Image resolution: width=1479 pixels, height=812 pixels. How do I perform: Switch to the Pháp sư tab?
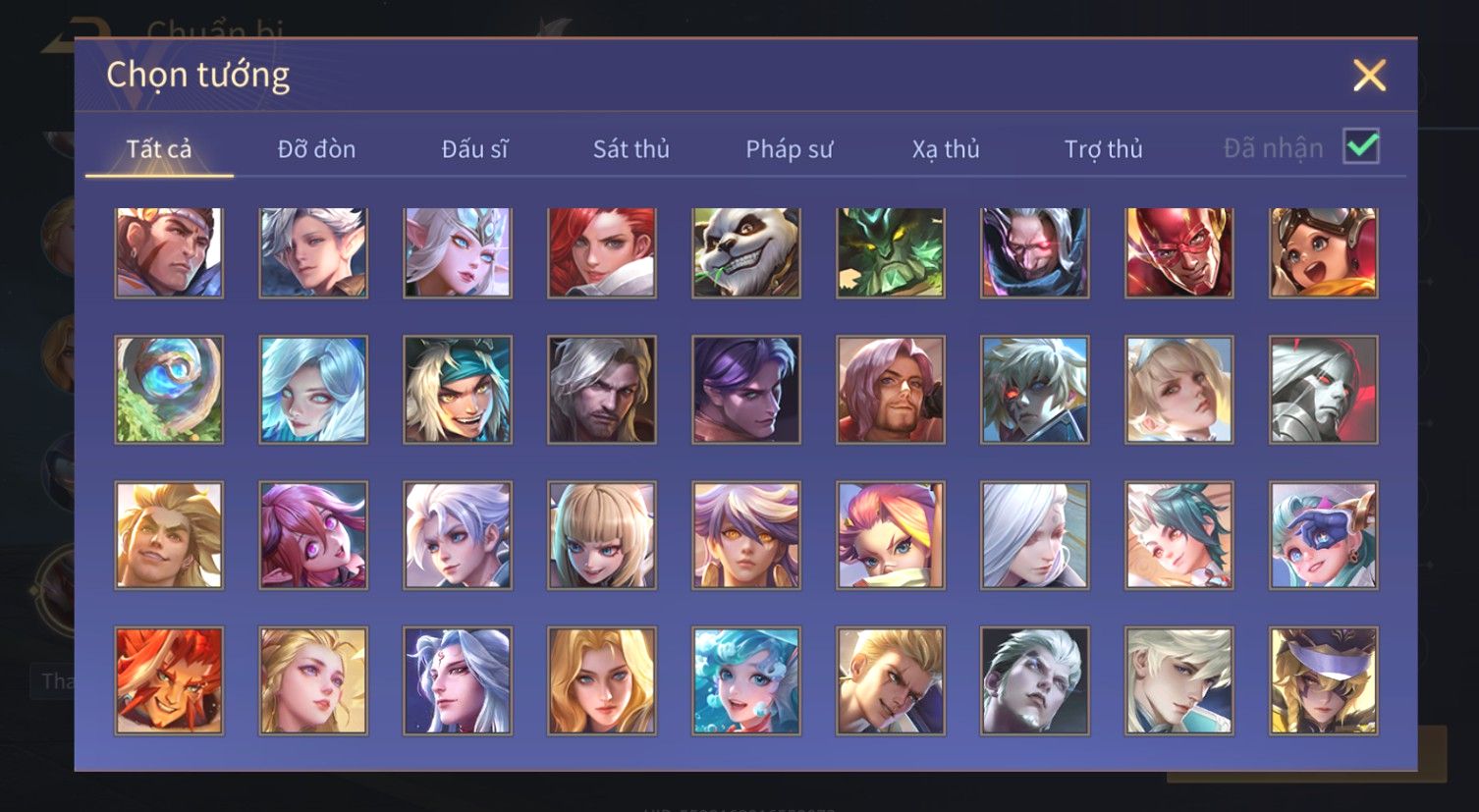(x=789, y=149)
